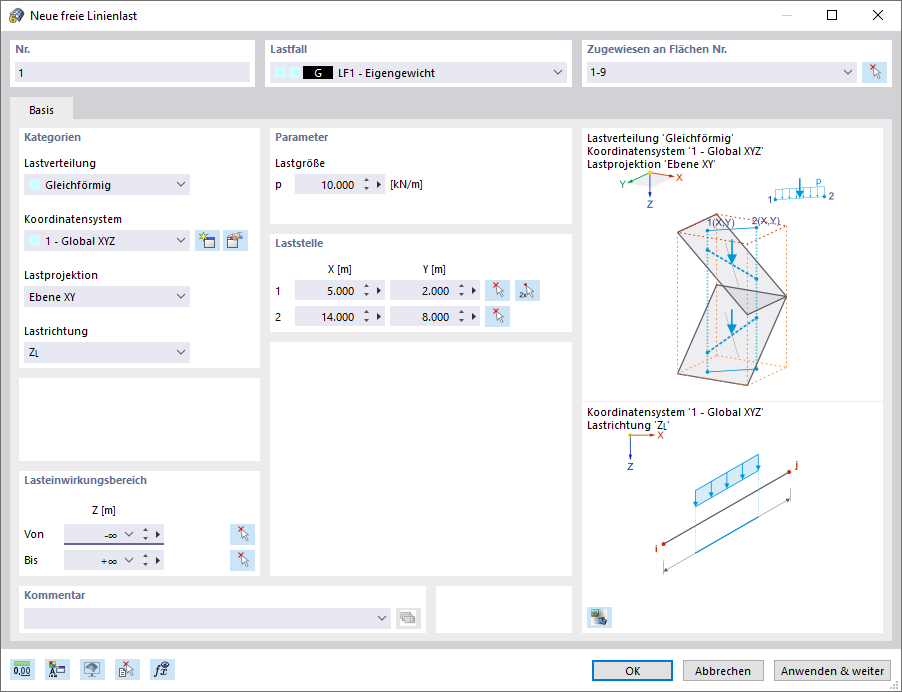
Task: Click the X value 14.000 field
Action: [327, 316]
